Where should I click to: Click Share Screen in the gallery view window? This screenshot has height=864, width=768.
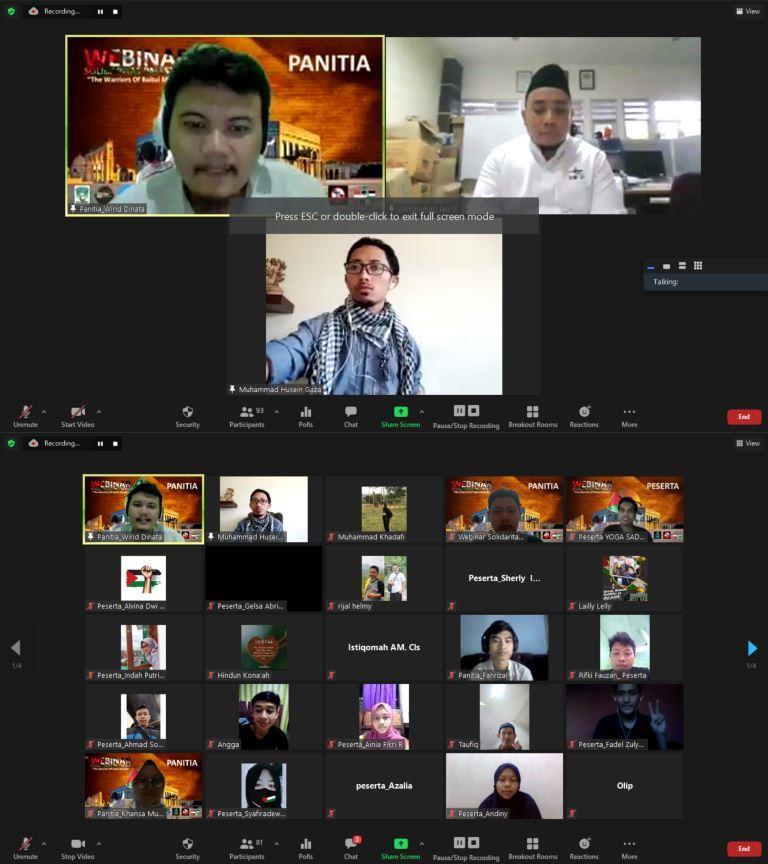(x=401, y=848)
